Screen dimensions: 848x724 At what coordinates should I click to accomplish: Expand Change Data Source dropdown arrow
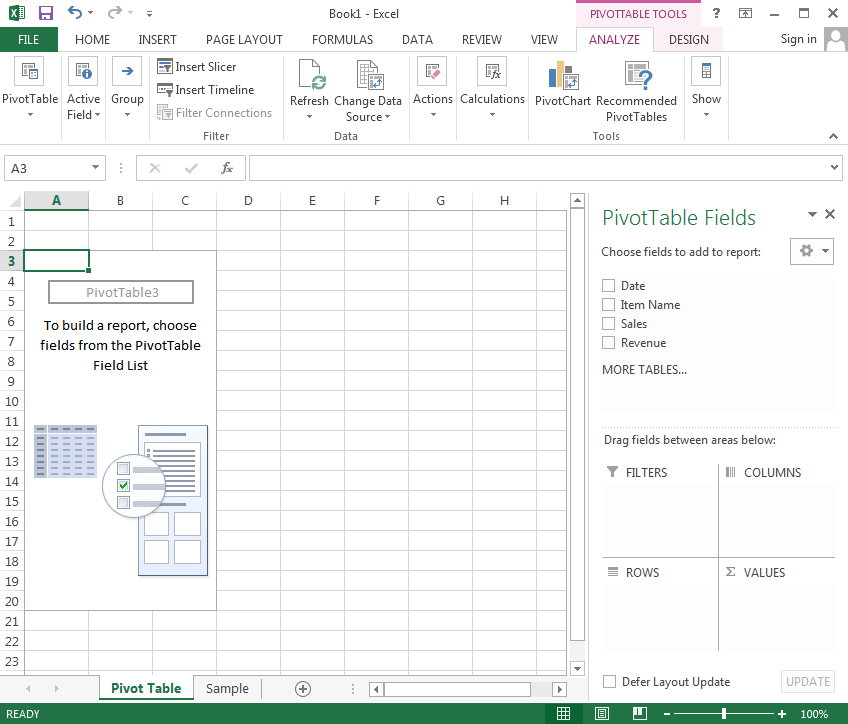coord(387,117)
